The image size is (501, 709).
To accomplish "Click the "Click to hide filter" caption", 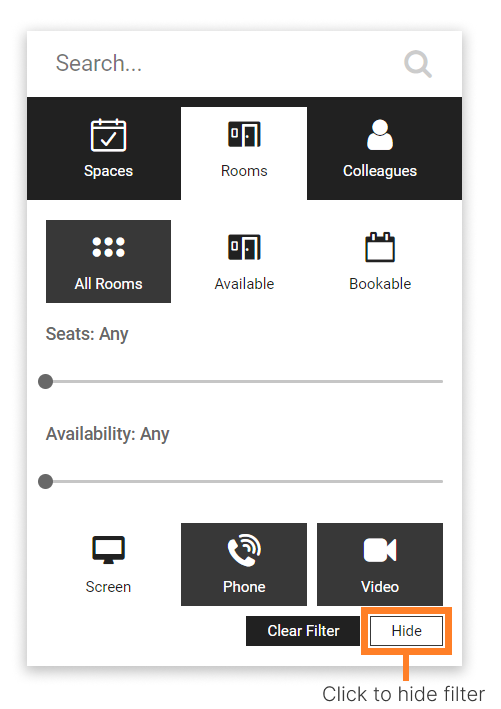I will 403,694.
